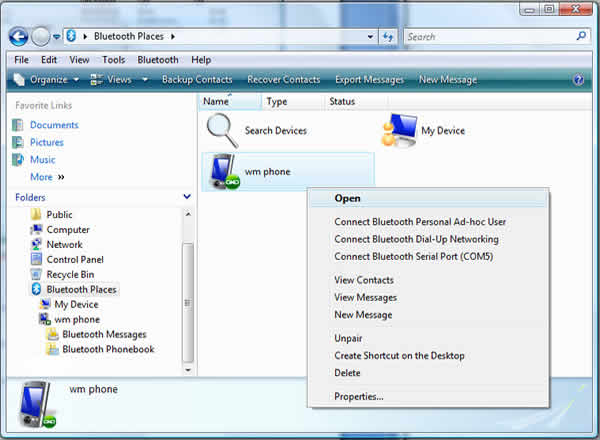Select Control Panel in tree
Image resolution: width=600 pixels, height=440 pixels.
(x=75, y=259)
